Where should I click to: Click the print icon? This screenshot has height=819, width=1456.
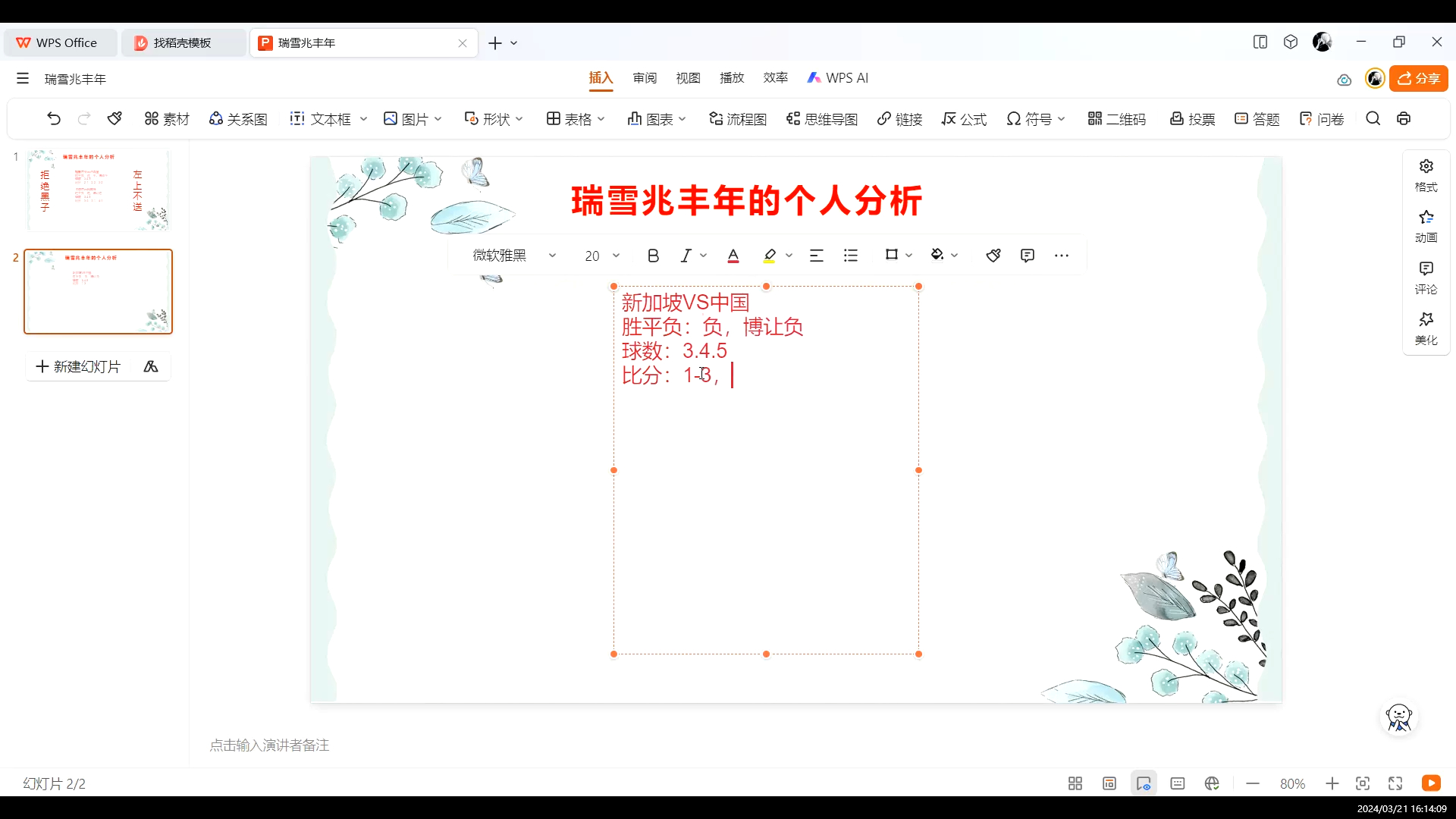point(1404,119)
